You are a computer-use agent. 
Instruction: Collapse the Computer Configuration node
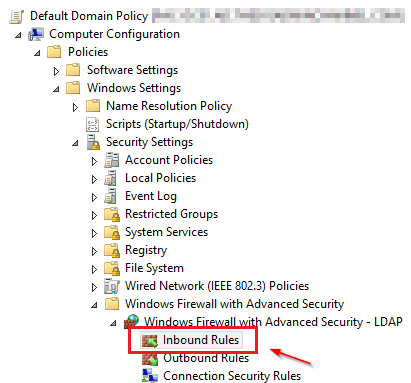[x=18, y=35]
